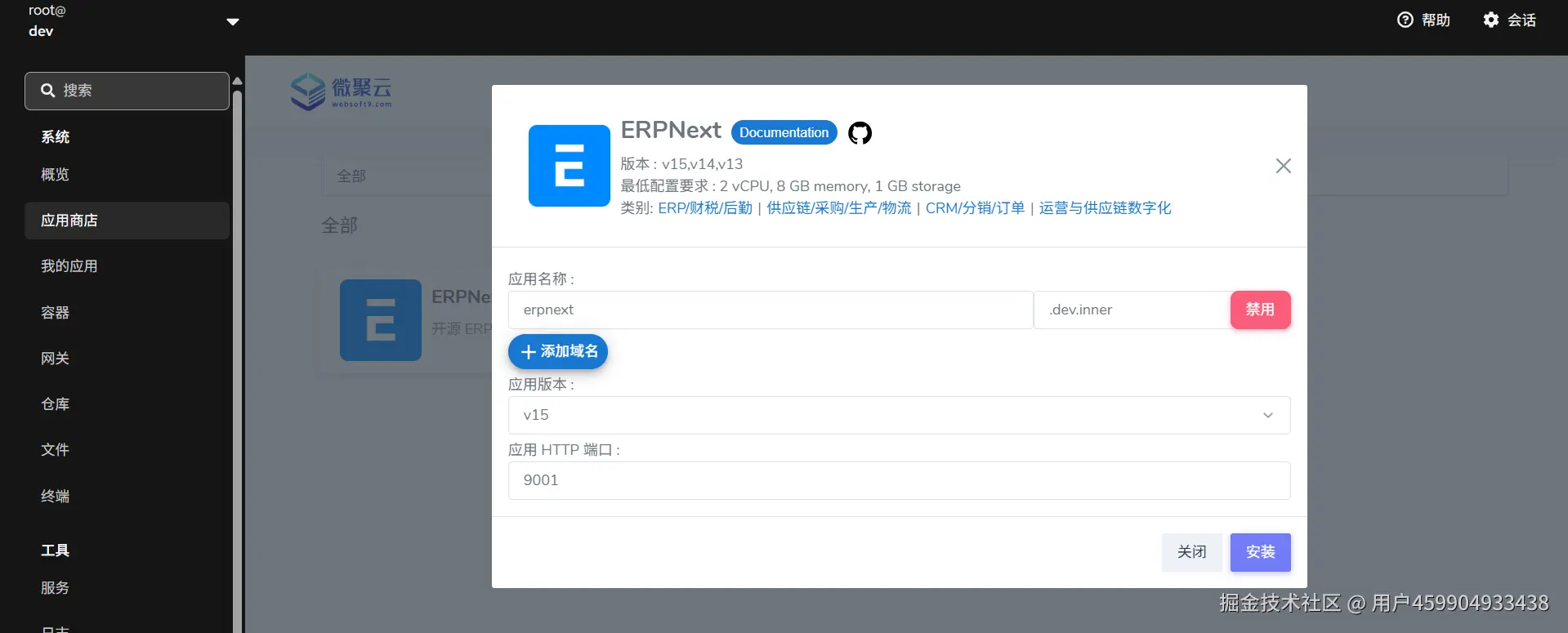Viewport: 1568px width, 633px height.
Task: Click the search magnifier icon in sidebar
Action: pyautogui.click(x=48, y=91)
